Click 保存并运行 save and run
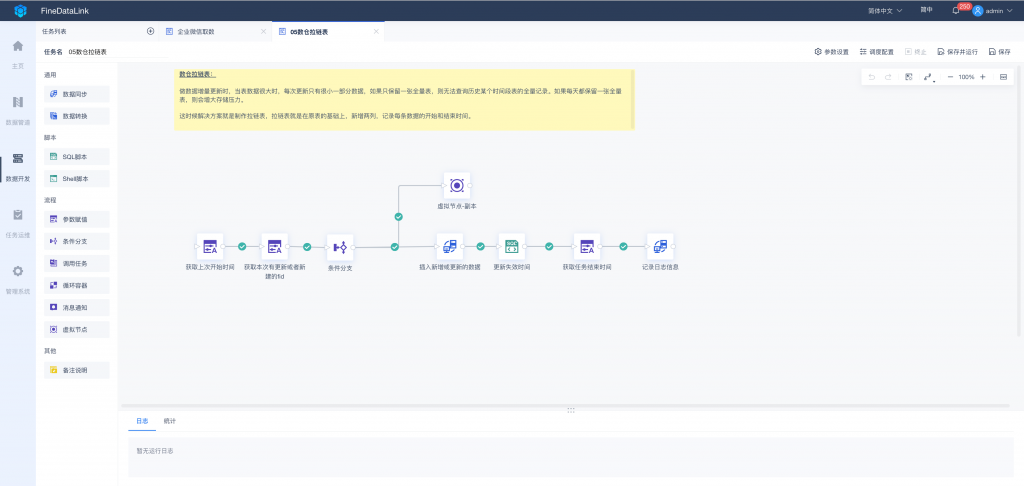 tap(957, 52)
